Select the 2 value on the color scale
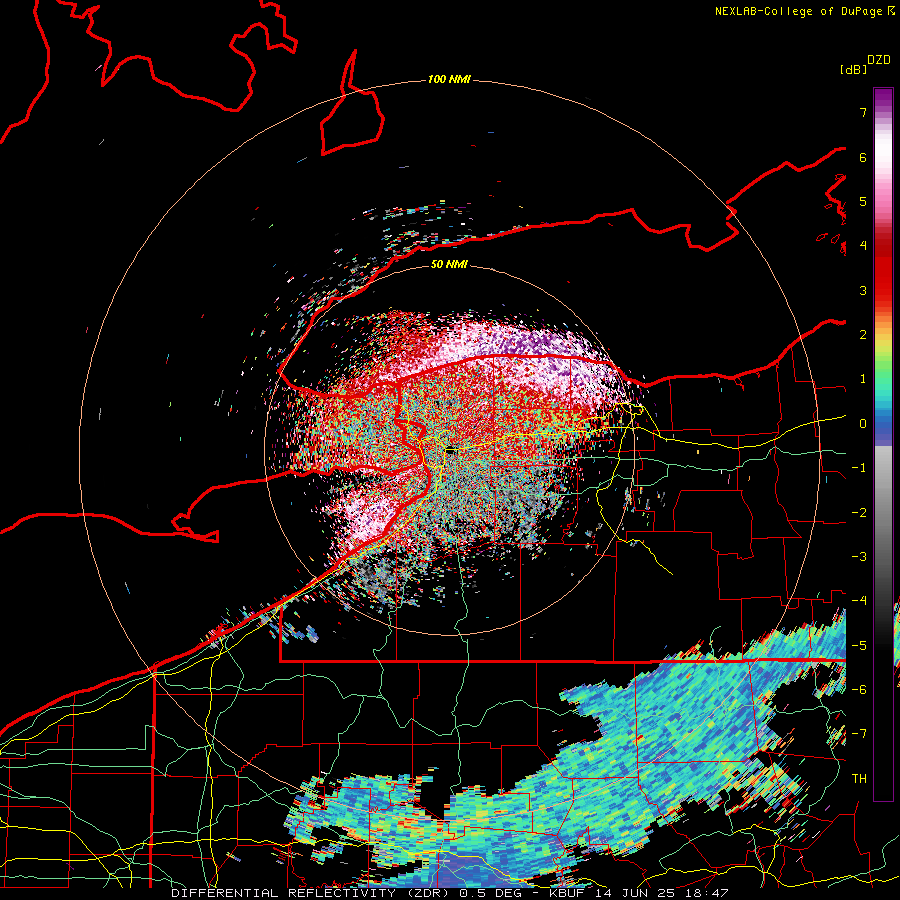 [x=863, y=335]
